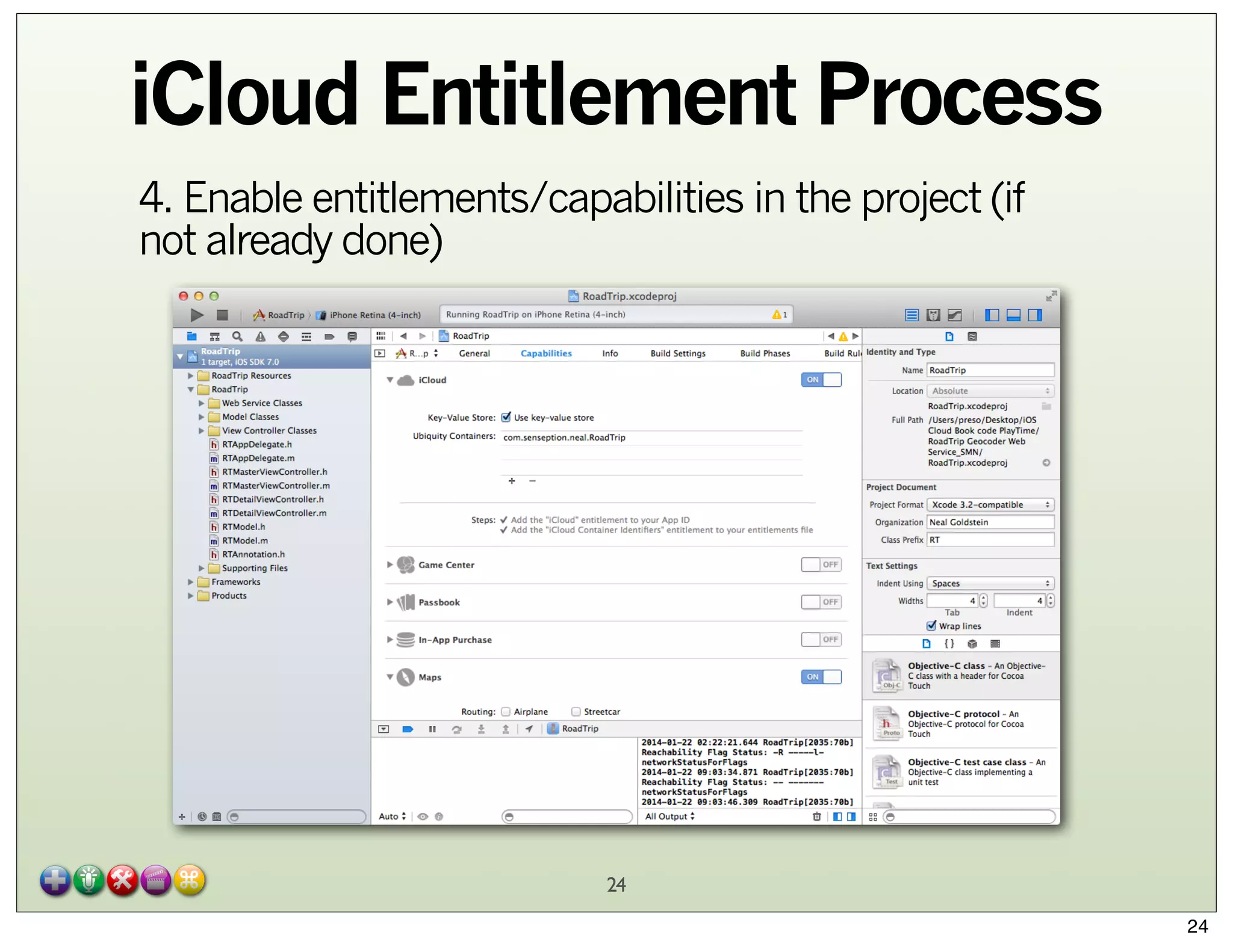
Task: Turn off the Maps capability switch
Action: pyautogui.click(x=821, y=677)
